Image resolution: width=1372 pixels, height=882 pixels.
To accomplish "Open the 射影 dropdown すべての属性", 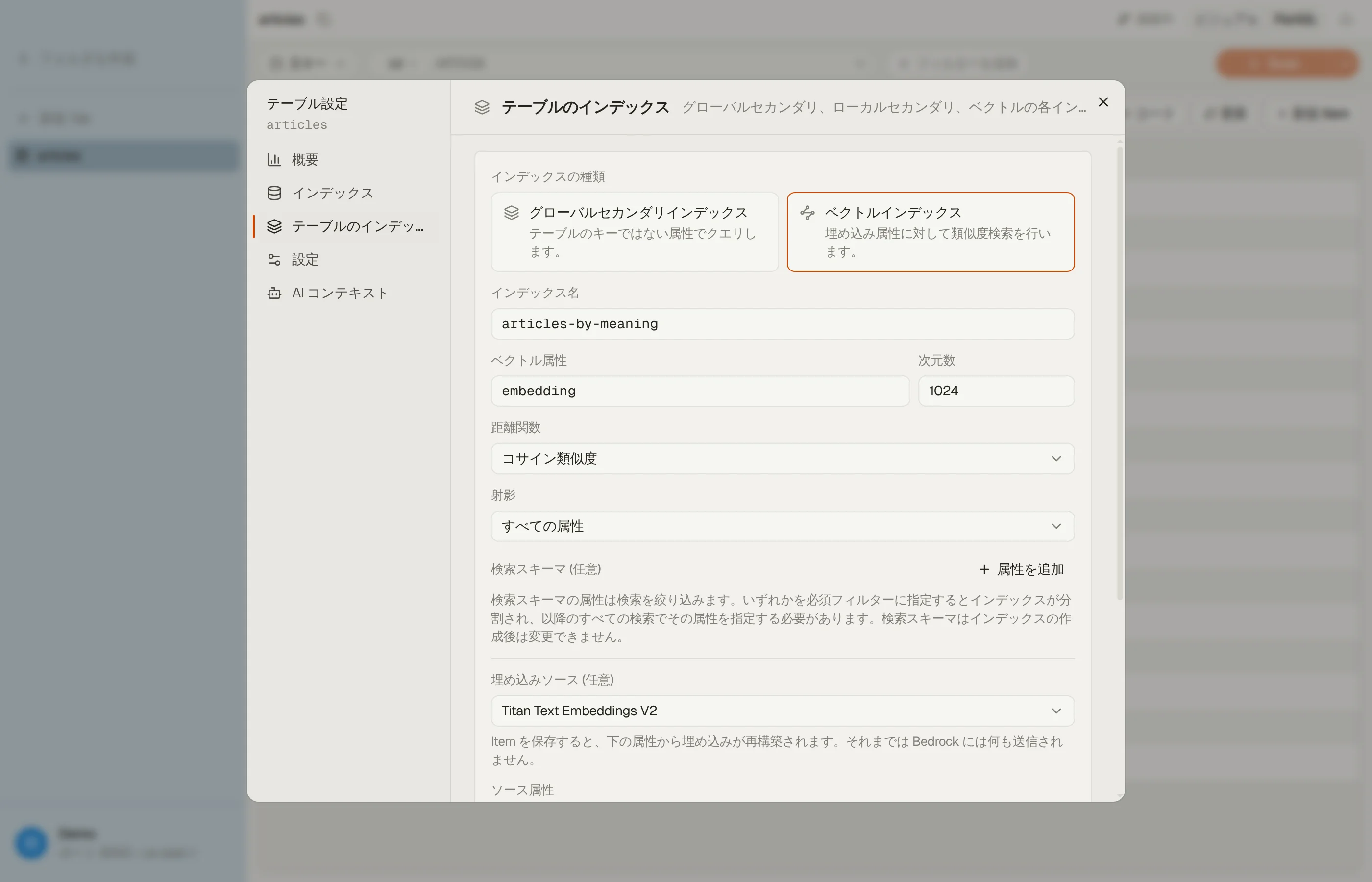I will [782, 526].
